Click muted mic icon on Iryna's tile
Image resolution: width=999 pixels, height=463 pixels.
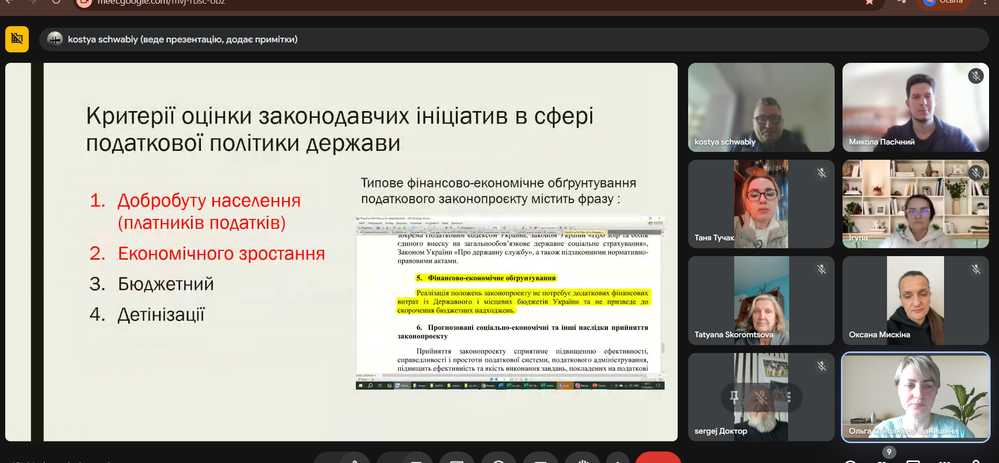[975, 172]
